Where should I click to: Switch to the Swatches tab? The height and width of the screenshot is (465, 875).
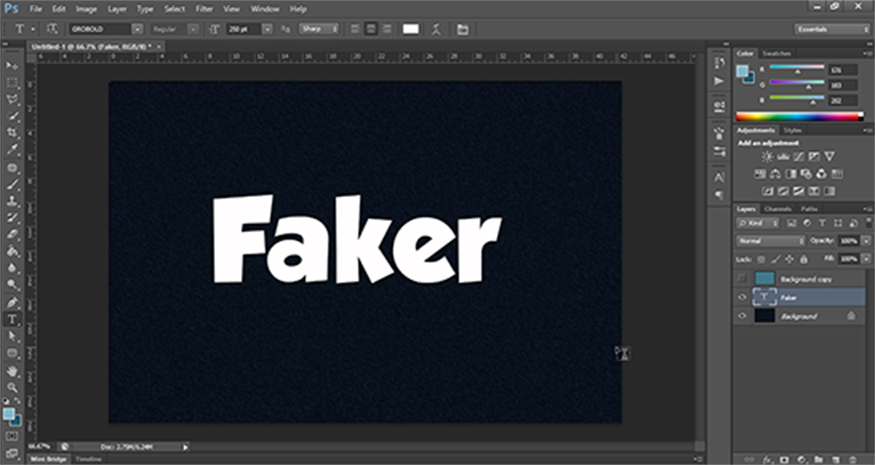pyautogui.click(x=776, y=52)
